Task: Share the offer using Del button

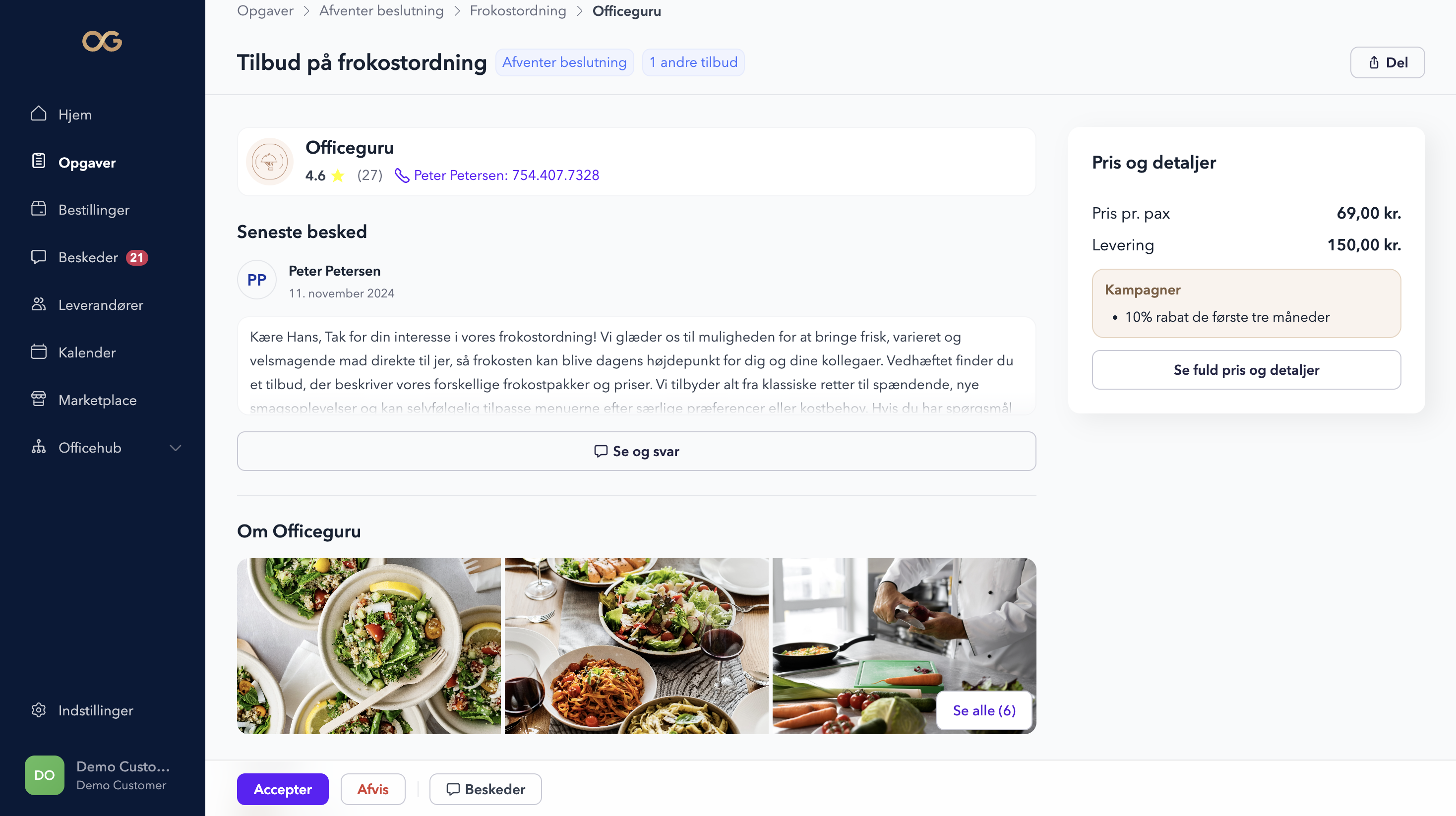Action: click(1387, 62)
